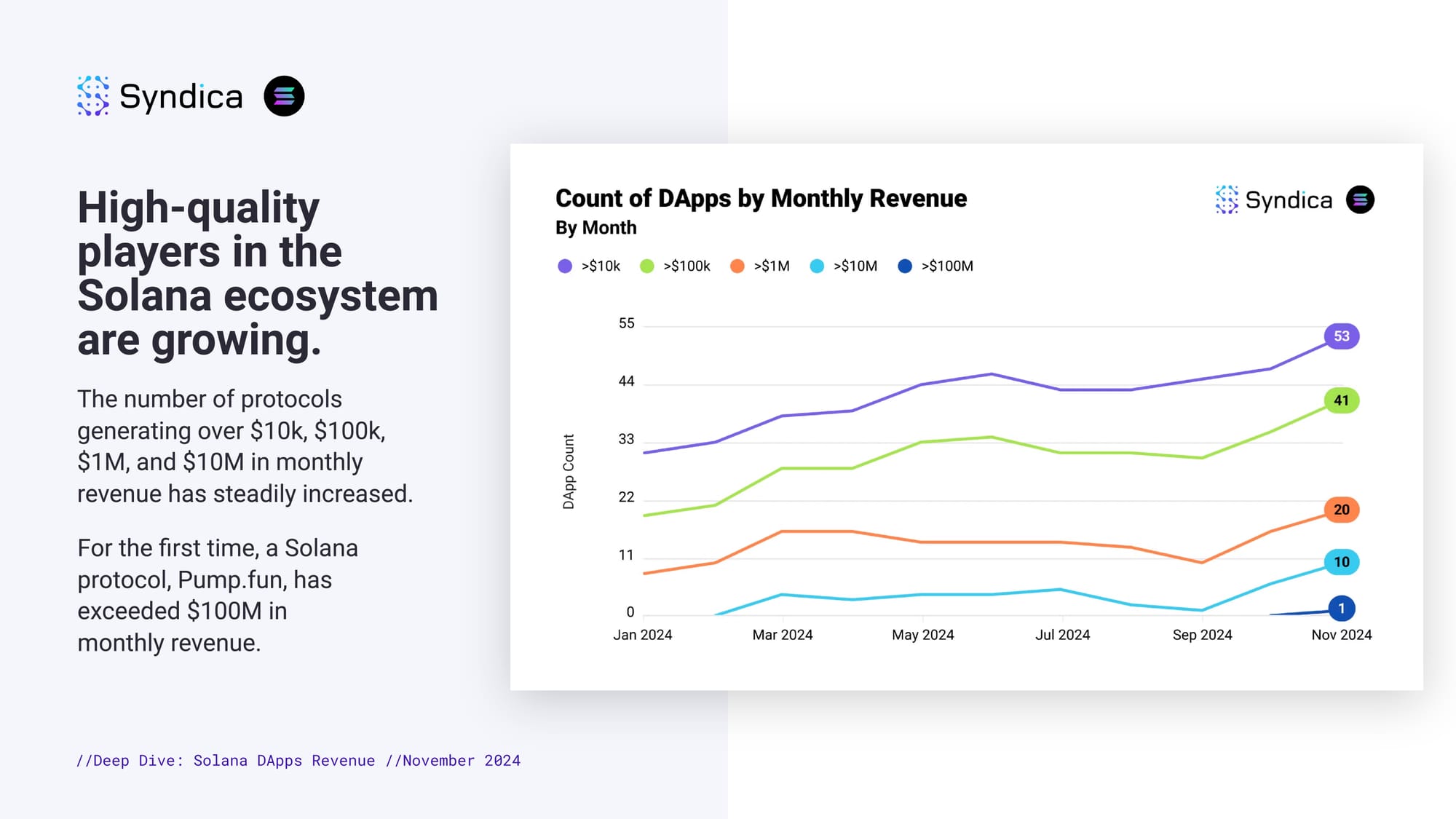Toggle the >$1M legend series
Screen dimensions: 1456x819
(760, 266)
